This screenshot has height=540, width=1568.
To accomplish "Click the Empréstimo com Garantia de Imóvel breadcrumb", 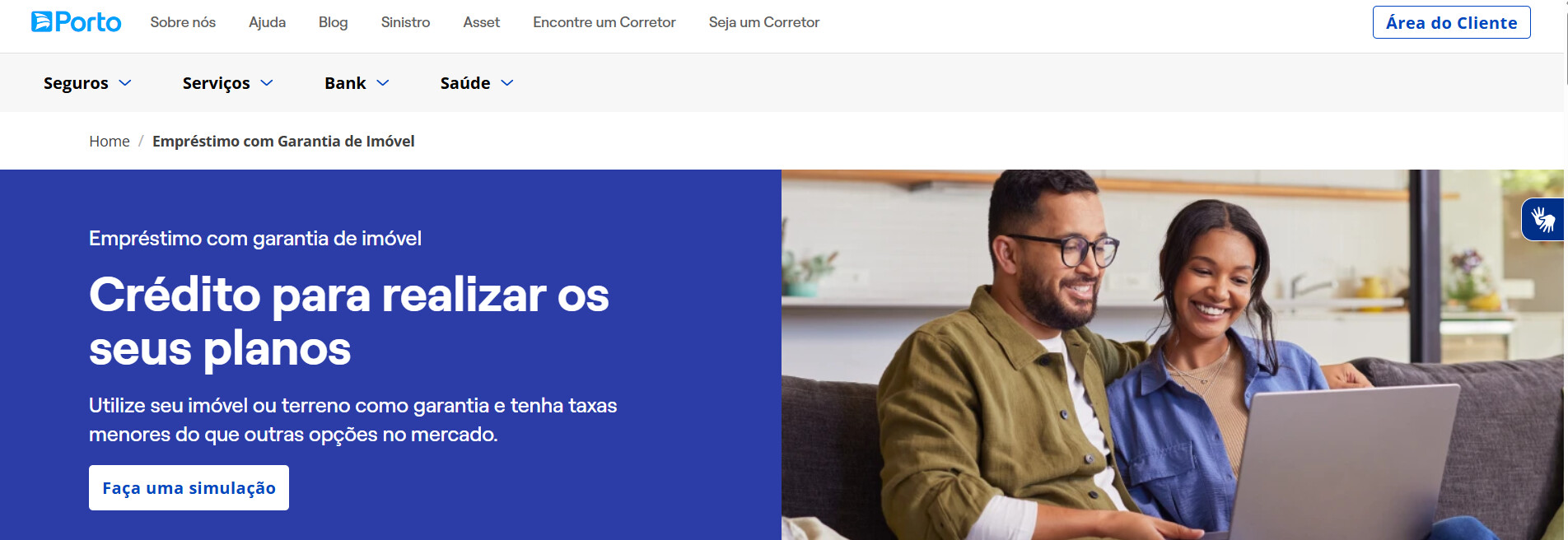I will [283, 142].
